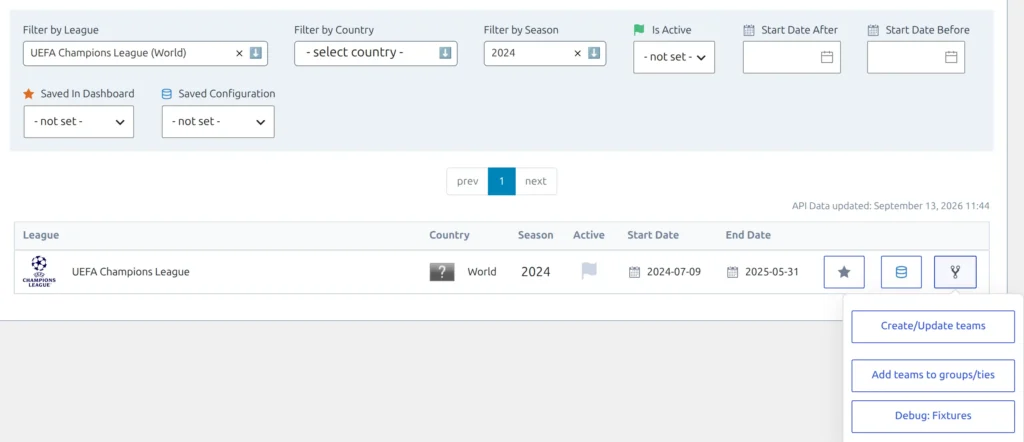
Task: Click the API Data updated timestamp
Action: (x=891, y=206)
